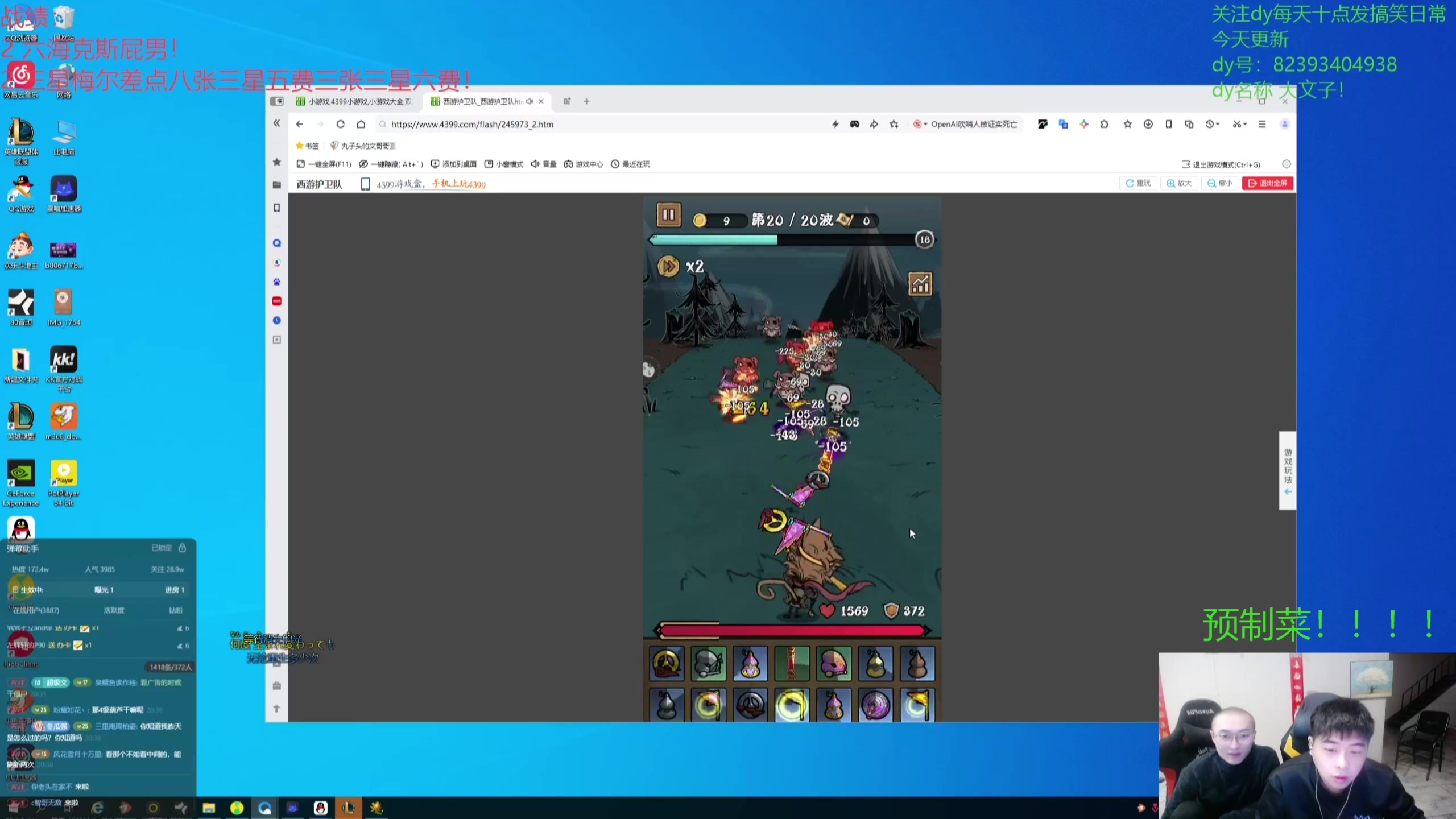The height and width of the screenshot is (819, 1456).
Task: Click the lightning speed-mode icon in address bar
Action: point(835,124)
